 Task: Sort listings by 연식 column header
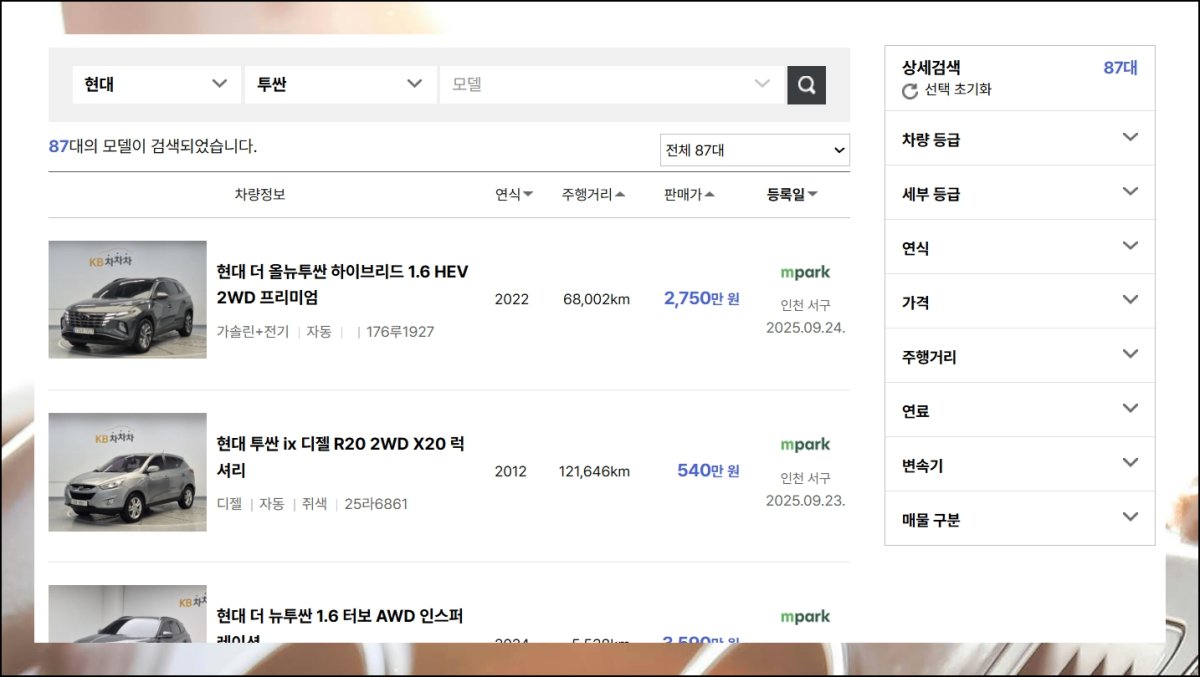tap(514, 194)
